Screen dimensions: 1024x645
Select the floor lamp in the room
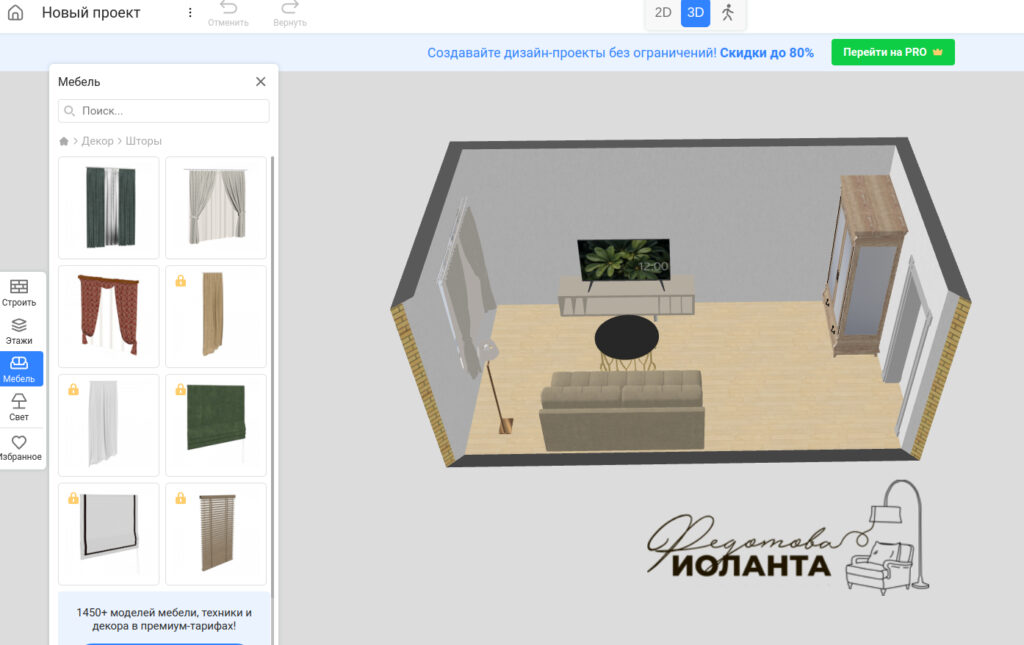click(x=496, y=388)
